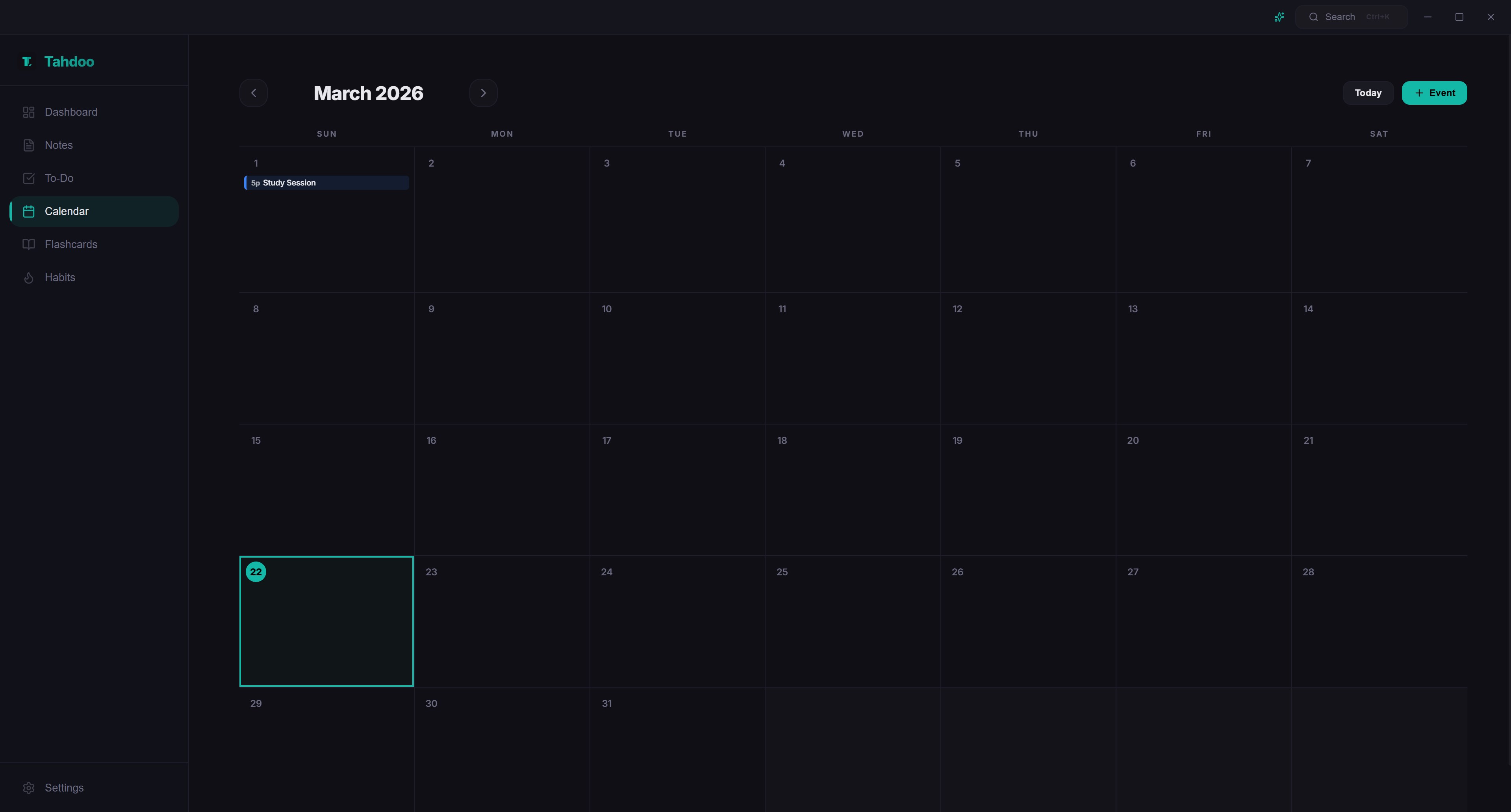Select day 7 in the calendar

[1379, 219]
